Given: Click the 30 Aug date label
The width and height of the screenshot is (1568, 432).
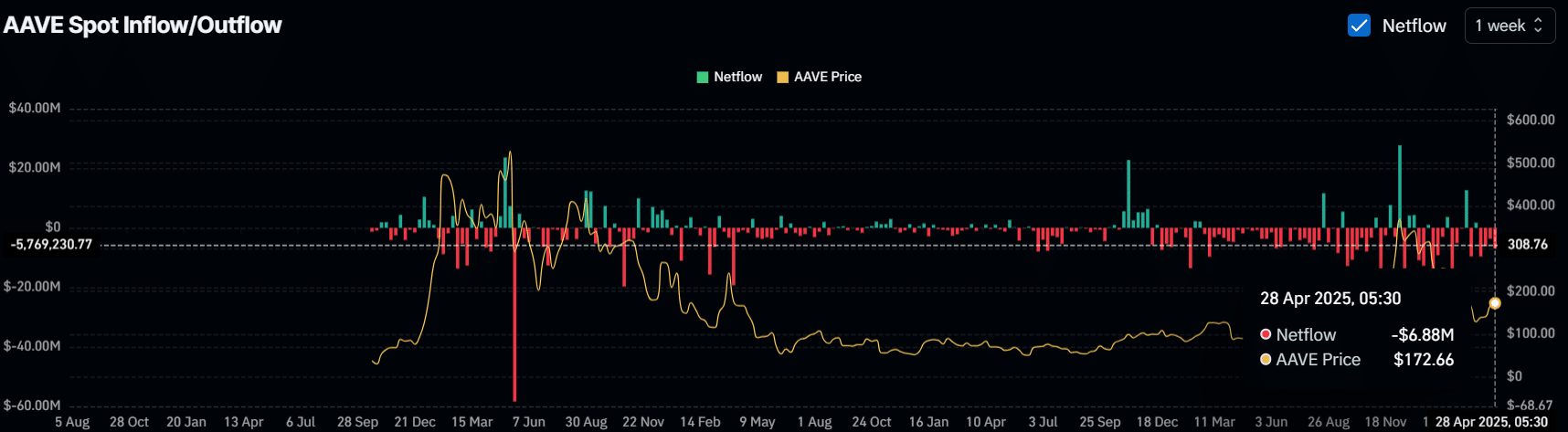Looking at the screenshot, I should [586, 422].
